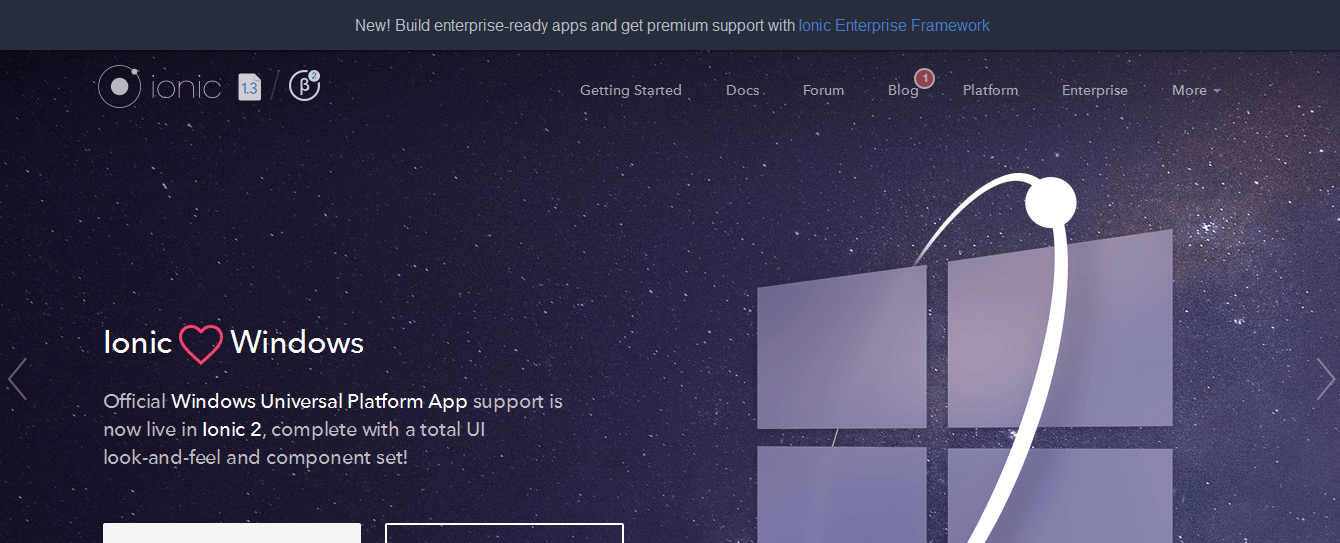Click the 'New! Build enterprise-ready apps' banner text
Screen dimensions: 1340x543
tap(574, 25)
